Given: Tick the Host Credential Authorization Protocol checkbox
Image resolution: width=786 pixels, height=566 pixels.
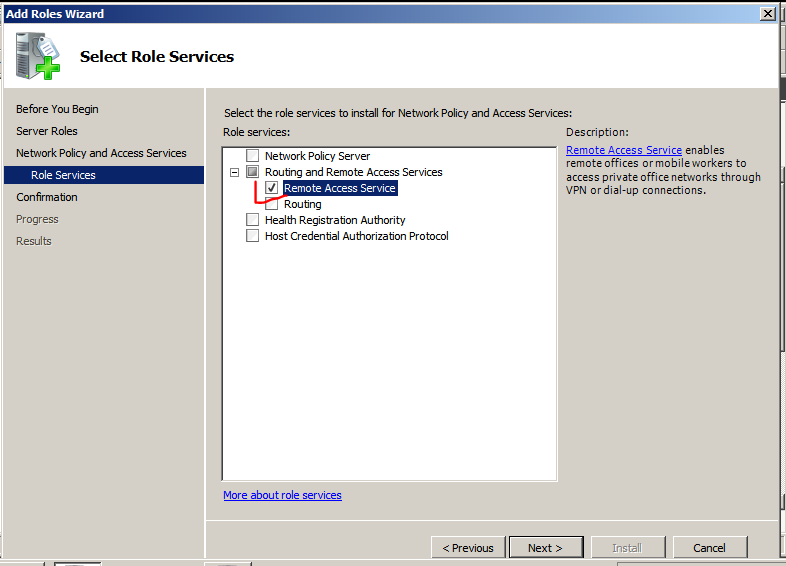Looking at the screenshot, I should pos(252,236).
